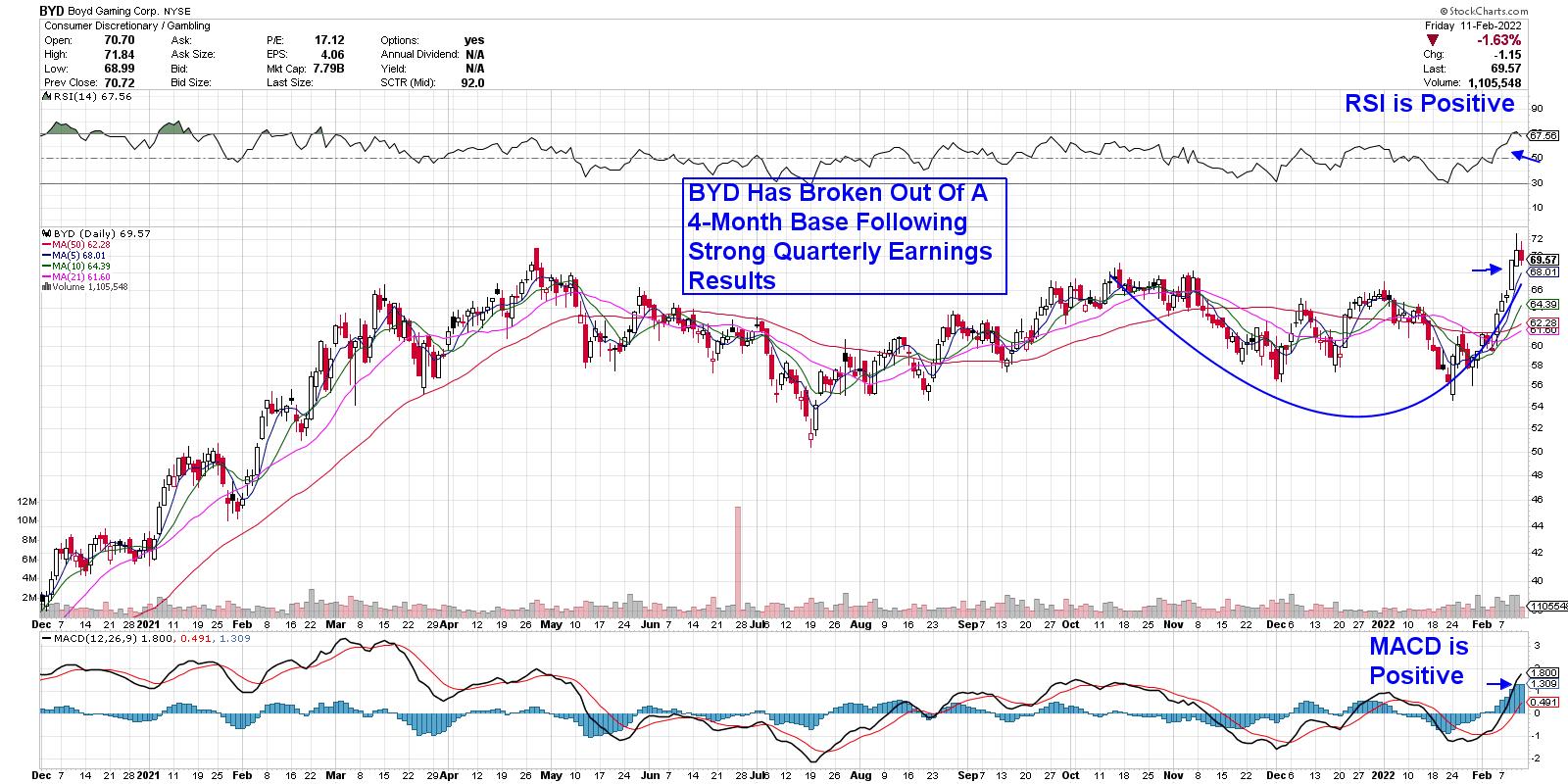Viewport: 1568px width, 784px height.
Task: Click the Chg value -1.15
Action: [x=1507, y=55]
